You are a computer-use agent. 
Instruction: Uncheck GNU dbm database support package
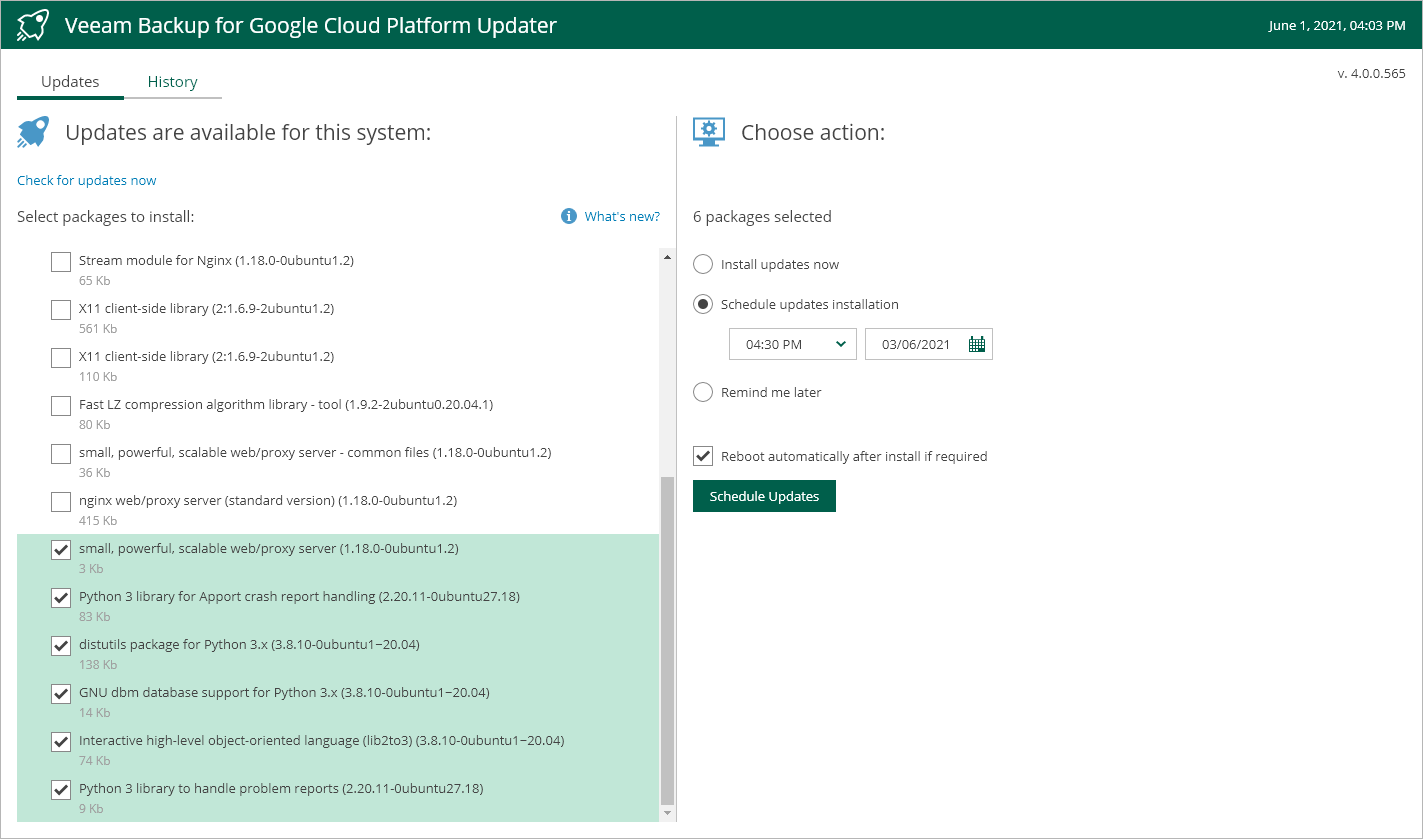[61, 694]
